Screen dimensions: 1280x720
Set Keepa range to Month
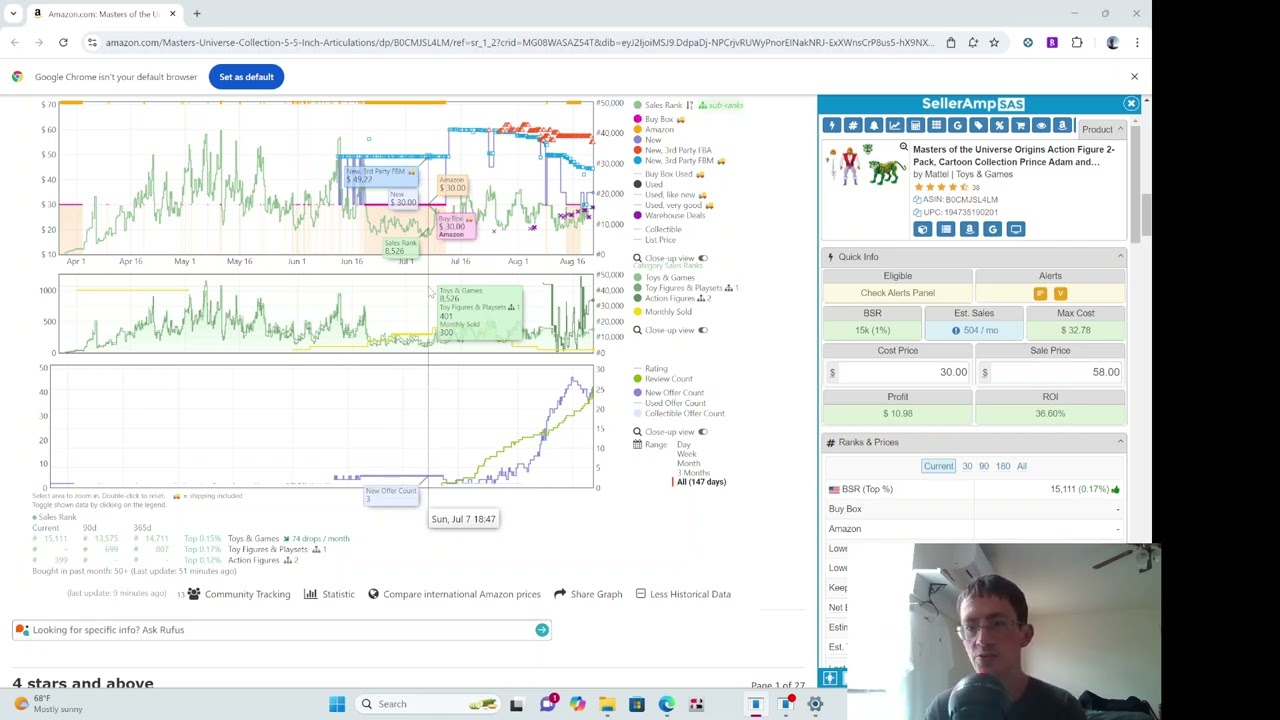point(688,463)
